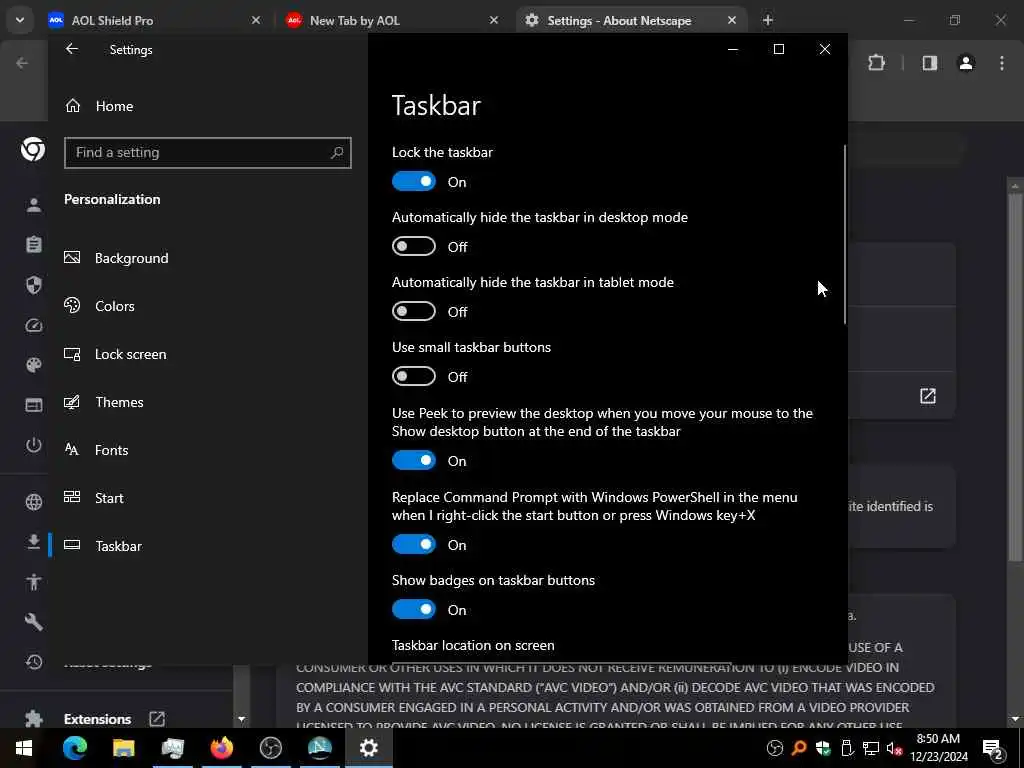Toggle the Peek desktop preview switch
Image resolution: width=1024 pixels, height=768 pixels.
[413, 460]
